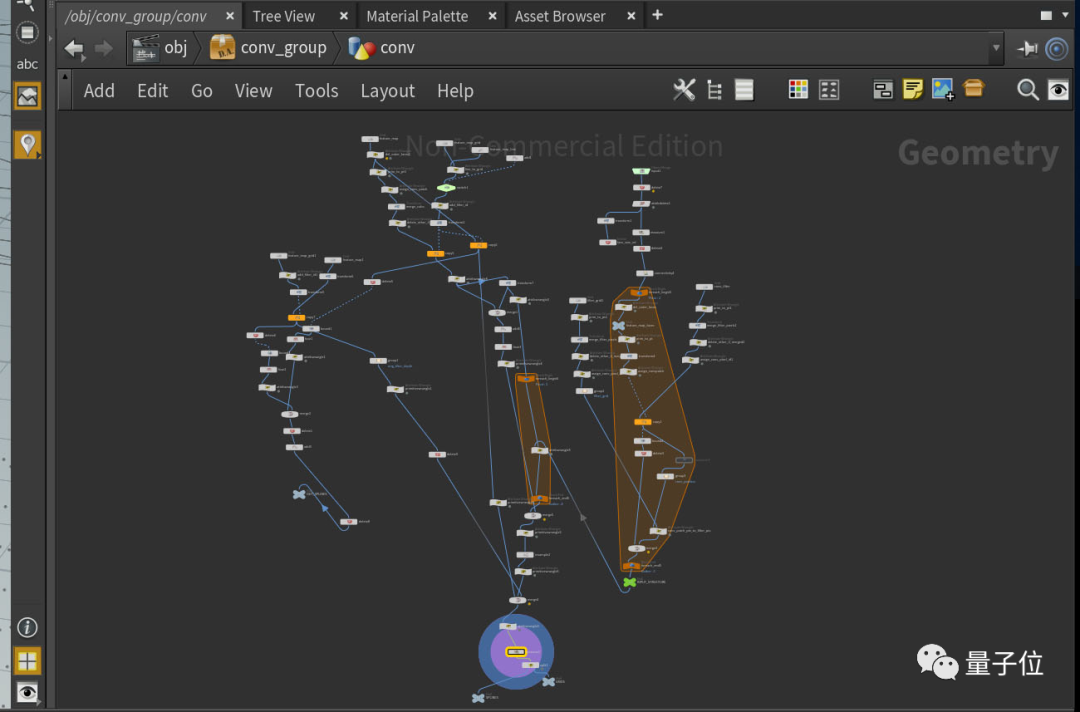Viewport: 1080px width, 712px height.
Task: Open the color palette grid icon in toolbar
Action: [x=797, y=89]
